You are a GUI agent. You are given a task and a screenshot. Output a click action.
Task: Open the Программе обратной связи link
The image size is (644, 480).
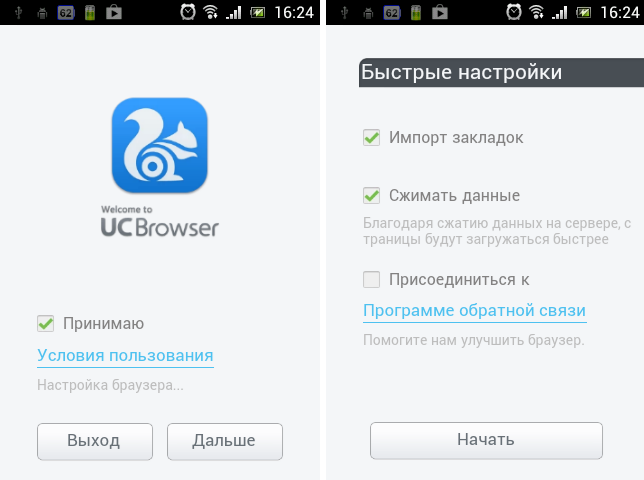(x=474, y=310)
